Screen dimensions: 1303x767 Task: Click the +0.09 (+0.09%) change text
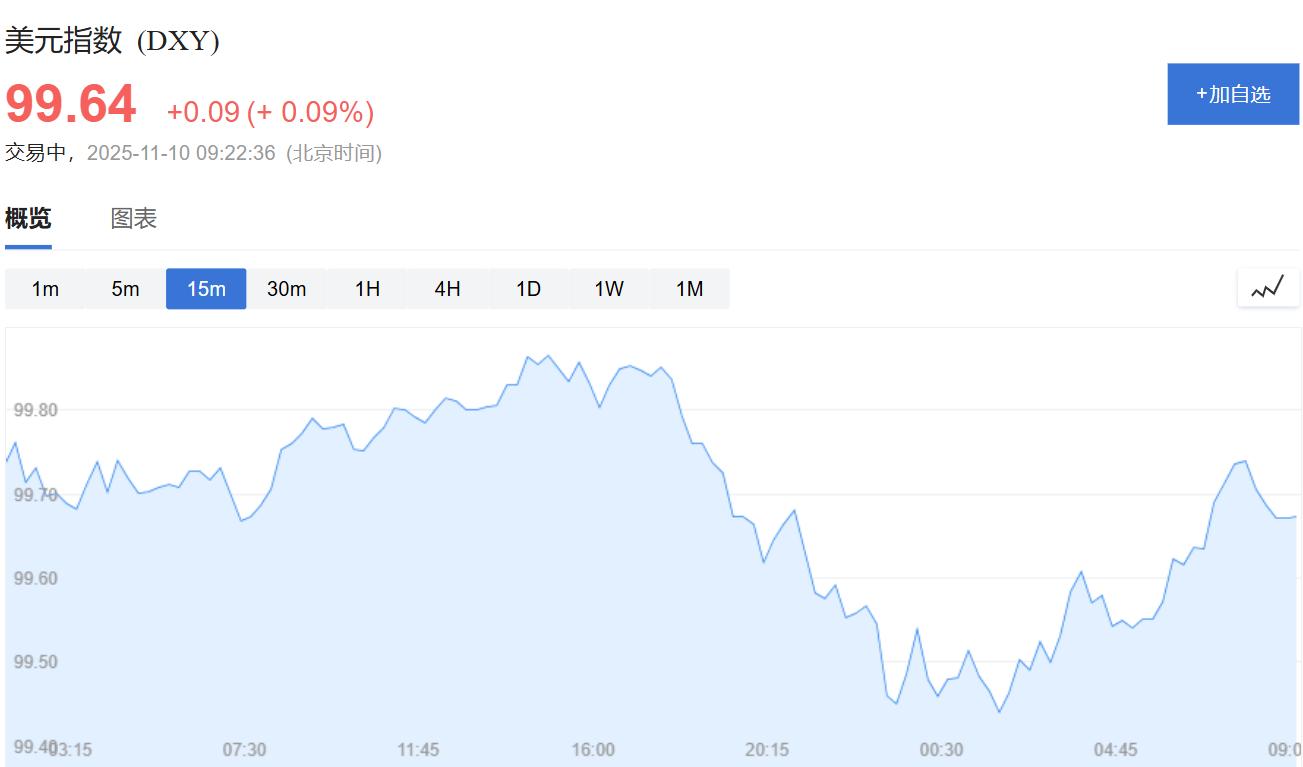[270, 112]
